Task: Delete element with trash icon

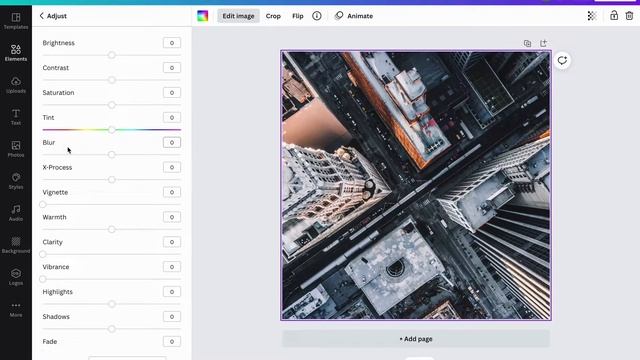Action: coord(629,16)
